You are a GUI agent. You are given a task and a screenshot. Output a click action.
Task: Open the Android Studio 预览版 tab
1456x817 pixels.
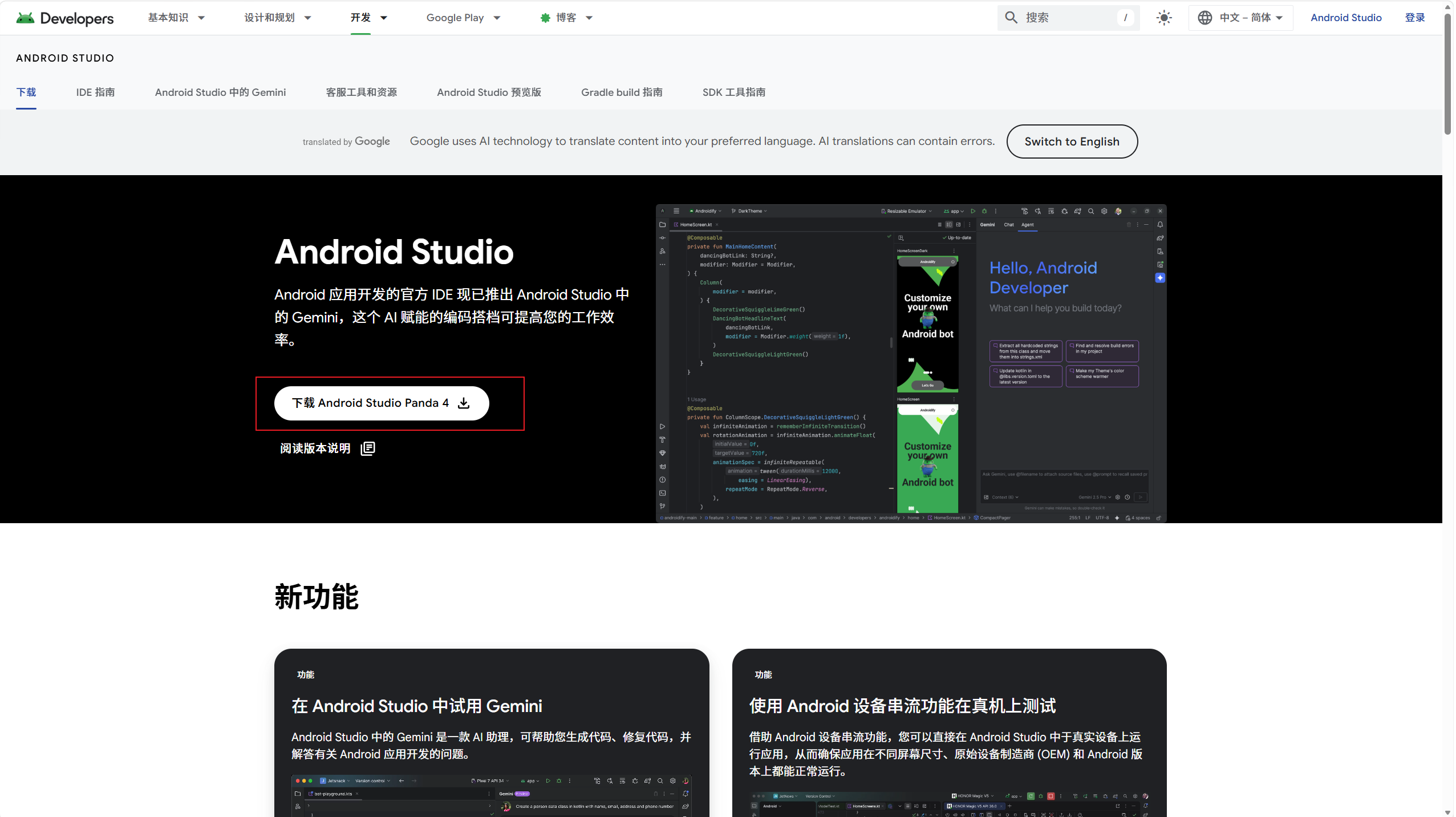click(x=489, y=92)
